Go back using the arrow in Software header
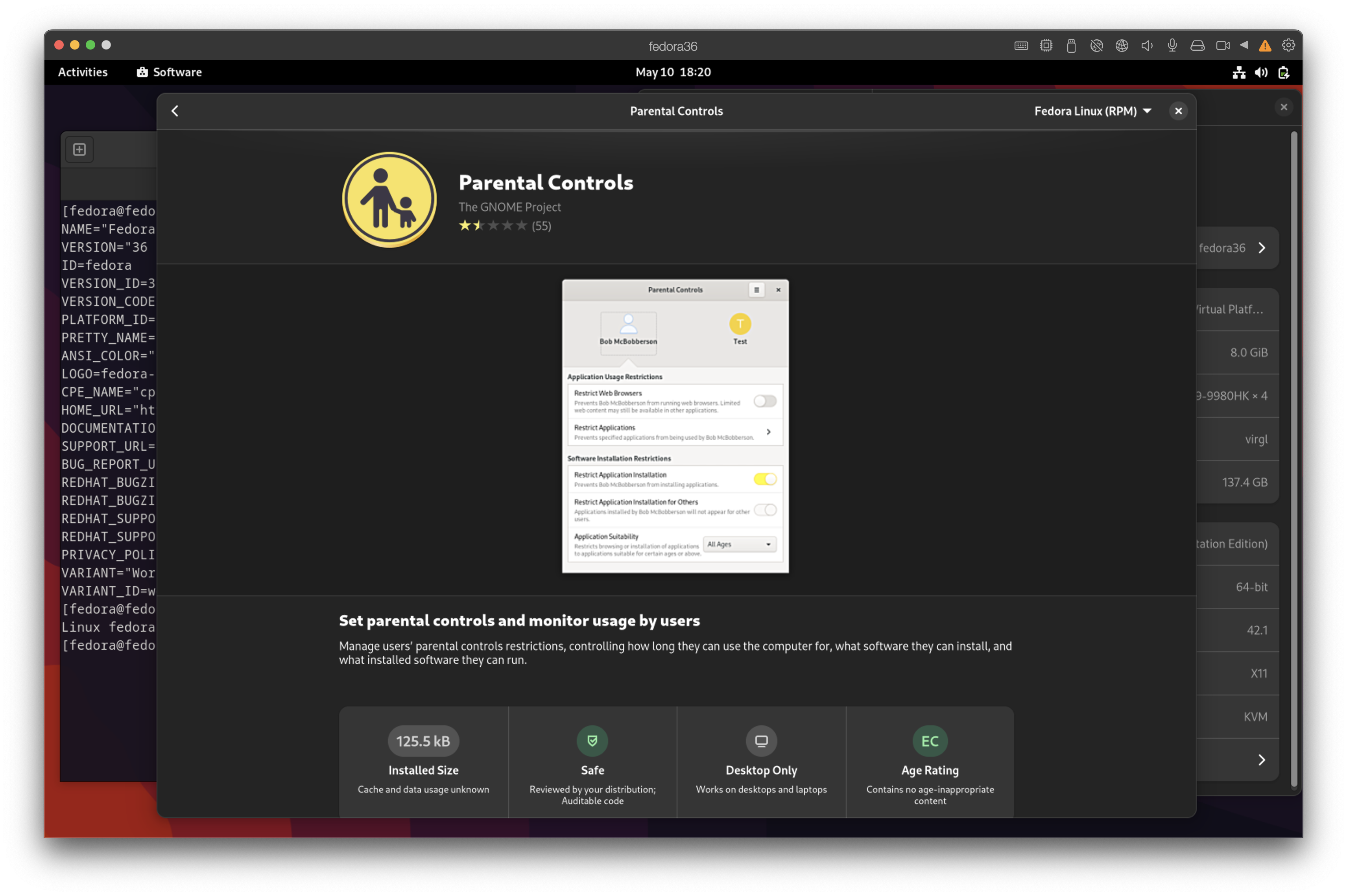This screenshot has width=1347, height=896. click(175, 111)
